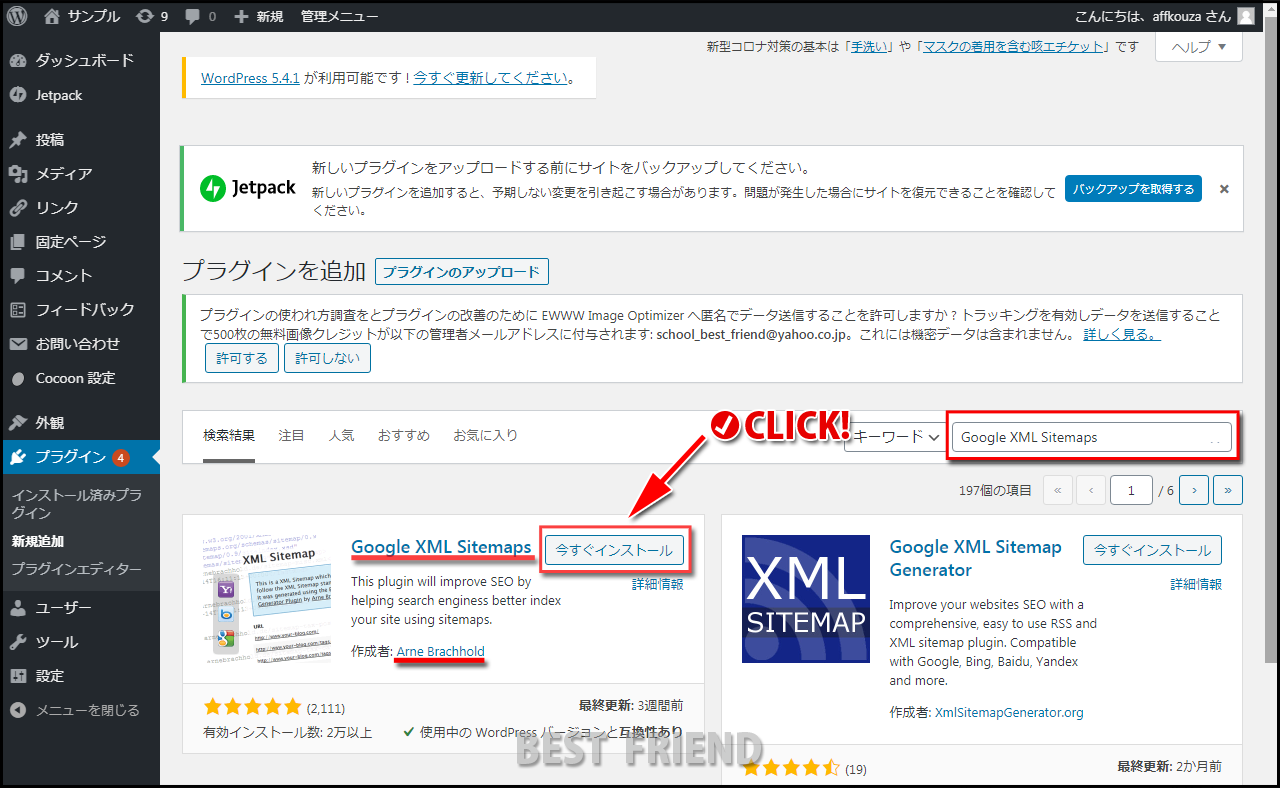Viewport: 1280px width, 788px height.
Task: Install Google XML Sitemaps now
Action: [x=615, y=550]
